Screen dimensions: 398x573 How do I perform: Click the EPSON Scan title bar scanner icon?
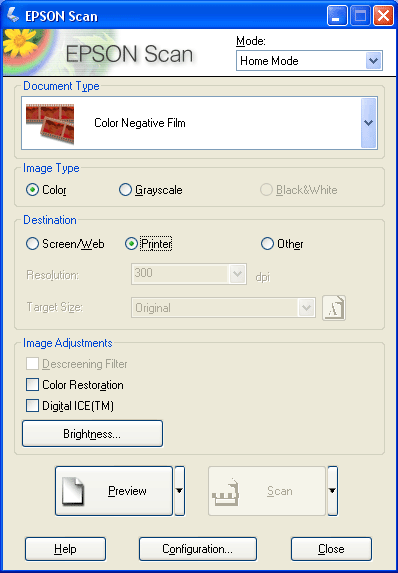click(13, 16)
